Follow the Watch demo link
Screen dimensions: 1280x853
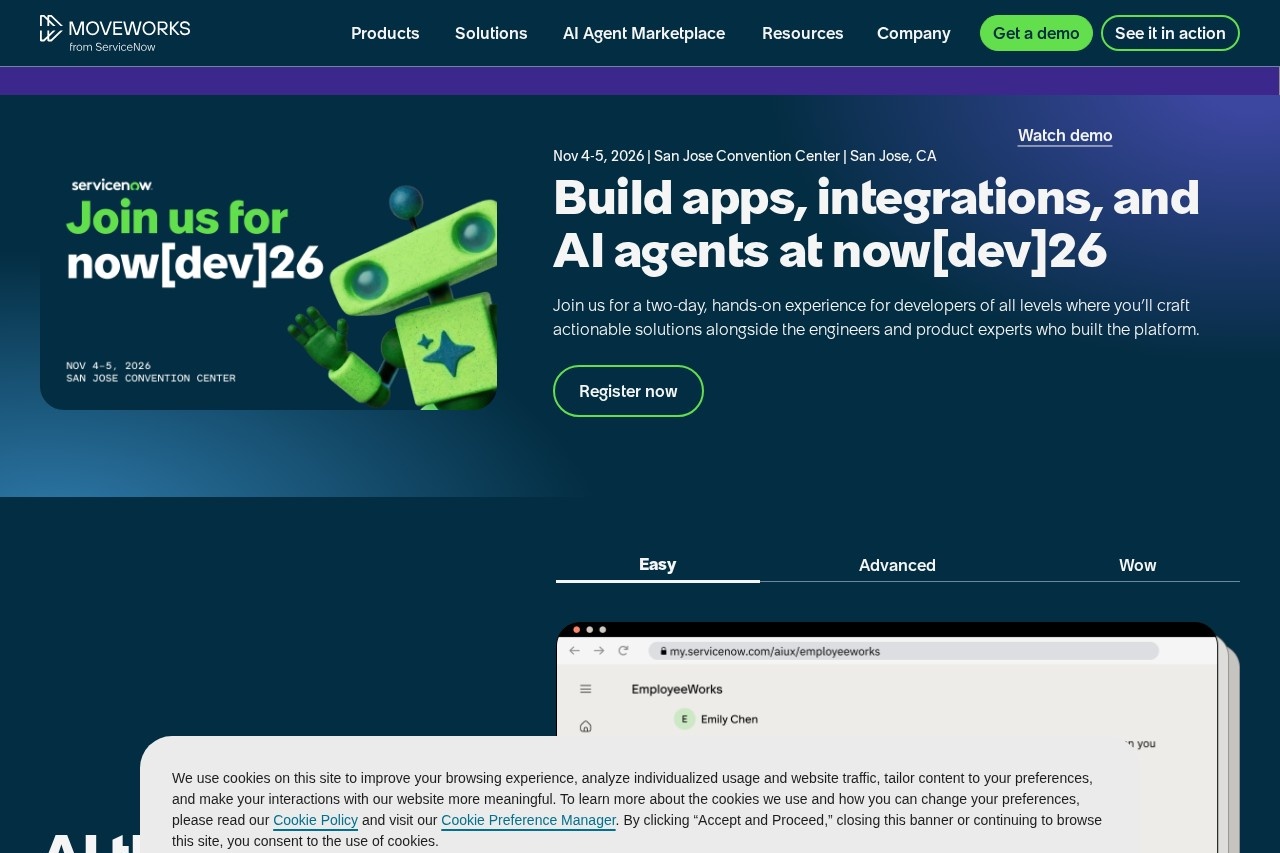(x=1065, y=136)
